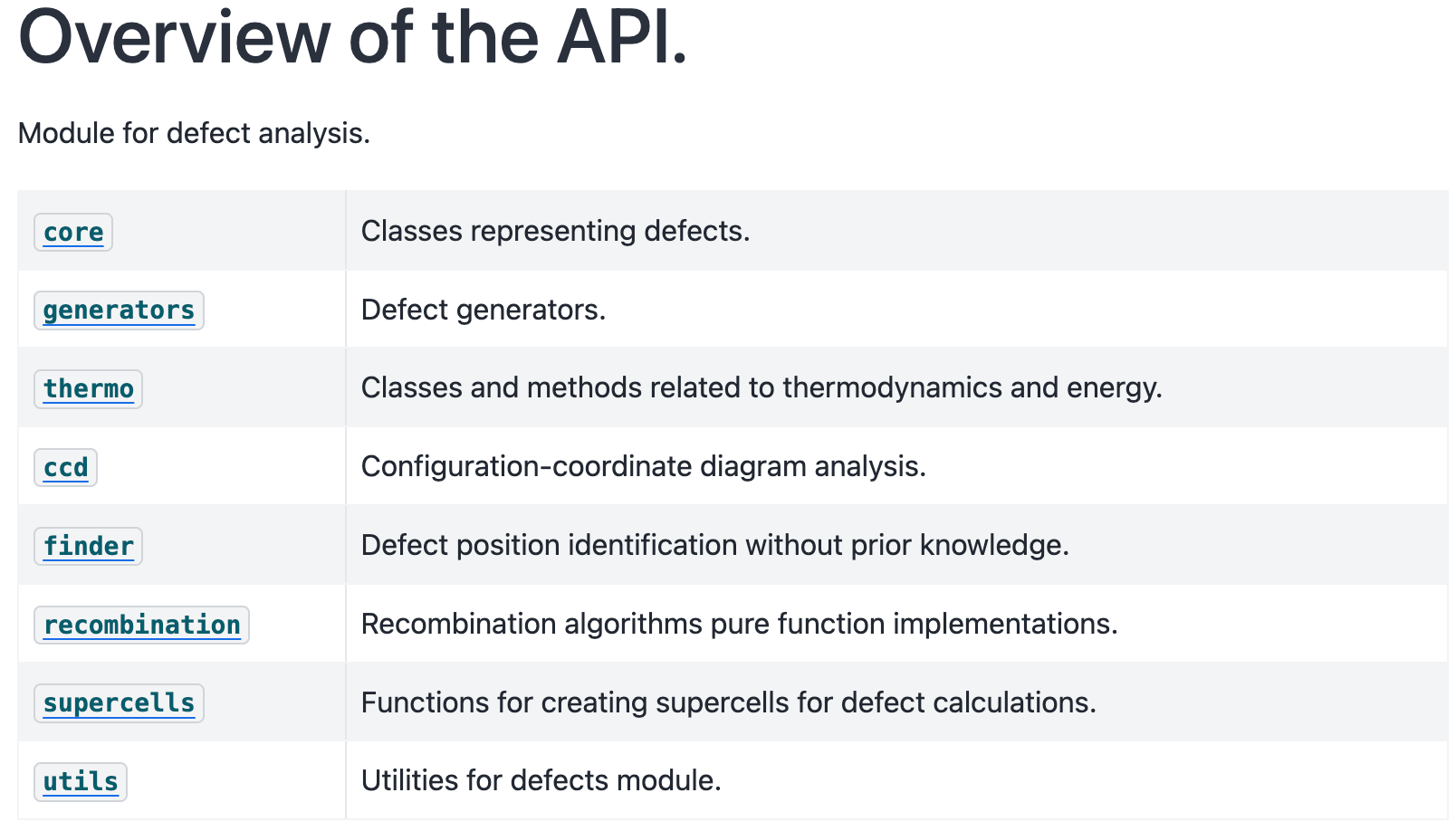Open the ccd module link
This screenshot has height=831, width=1456.
pos(66,468)
